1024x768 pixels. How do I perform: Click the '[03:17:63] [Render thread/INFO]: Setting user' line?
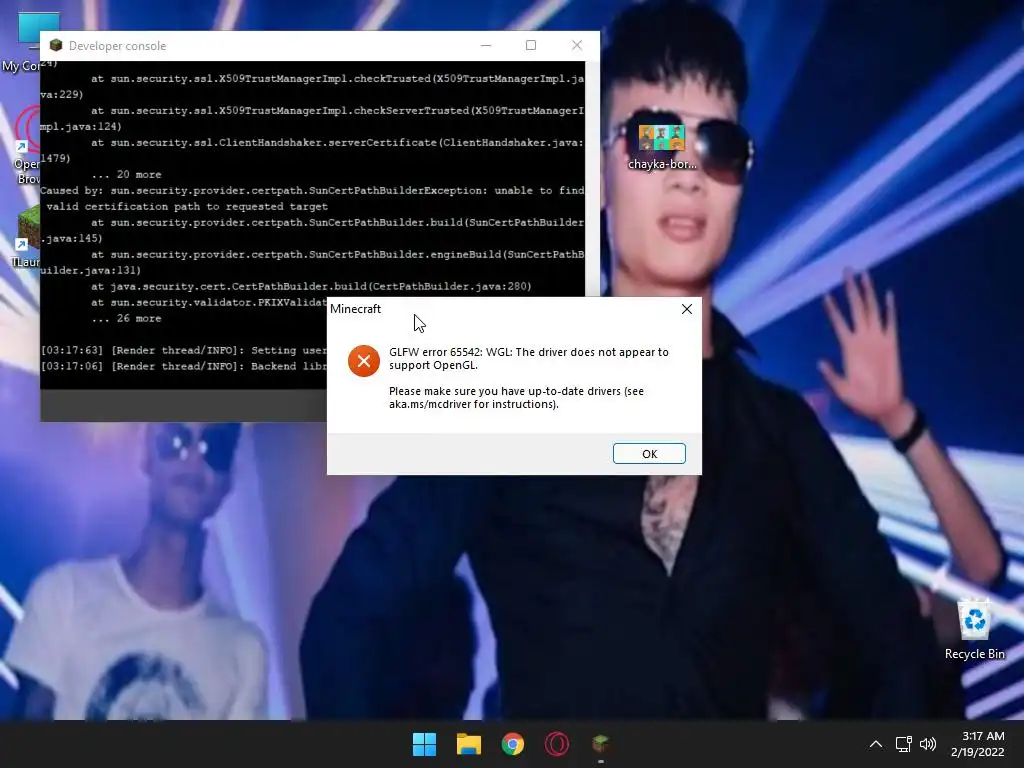(184, 351)
